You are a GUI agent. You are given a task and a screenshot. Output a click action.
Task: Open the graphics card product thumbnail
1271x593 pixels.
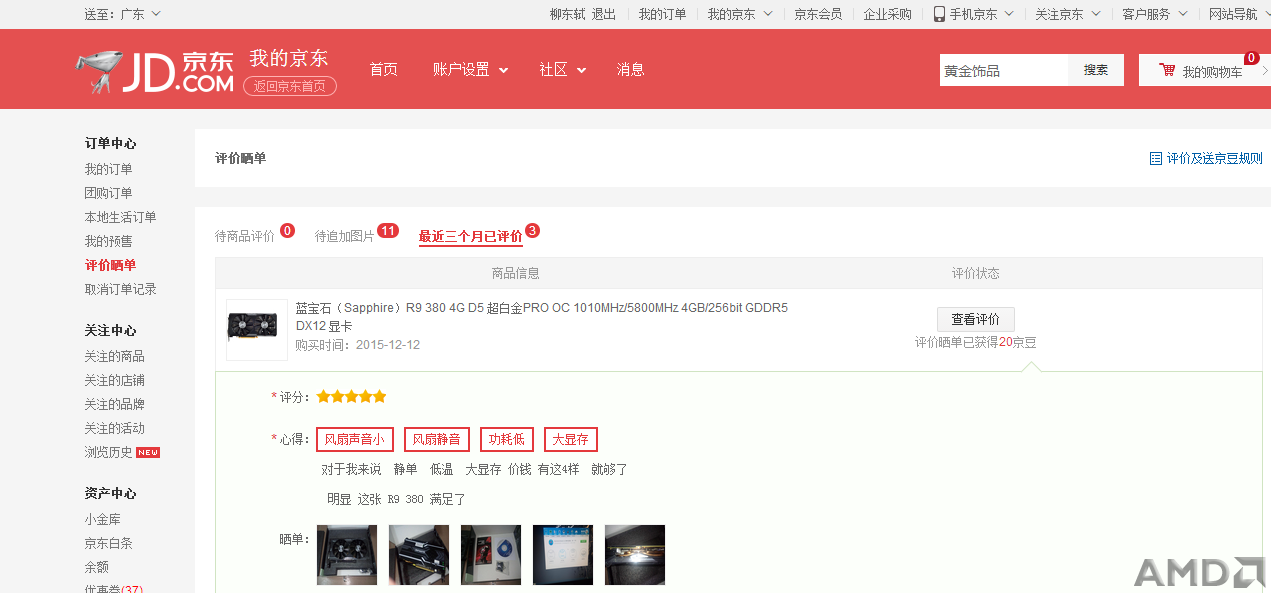(257, 329)
